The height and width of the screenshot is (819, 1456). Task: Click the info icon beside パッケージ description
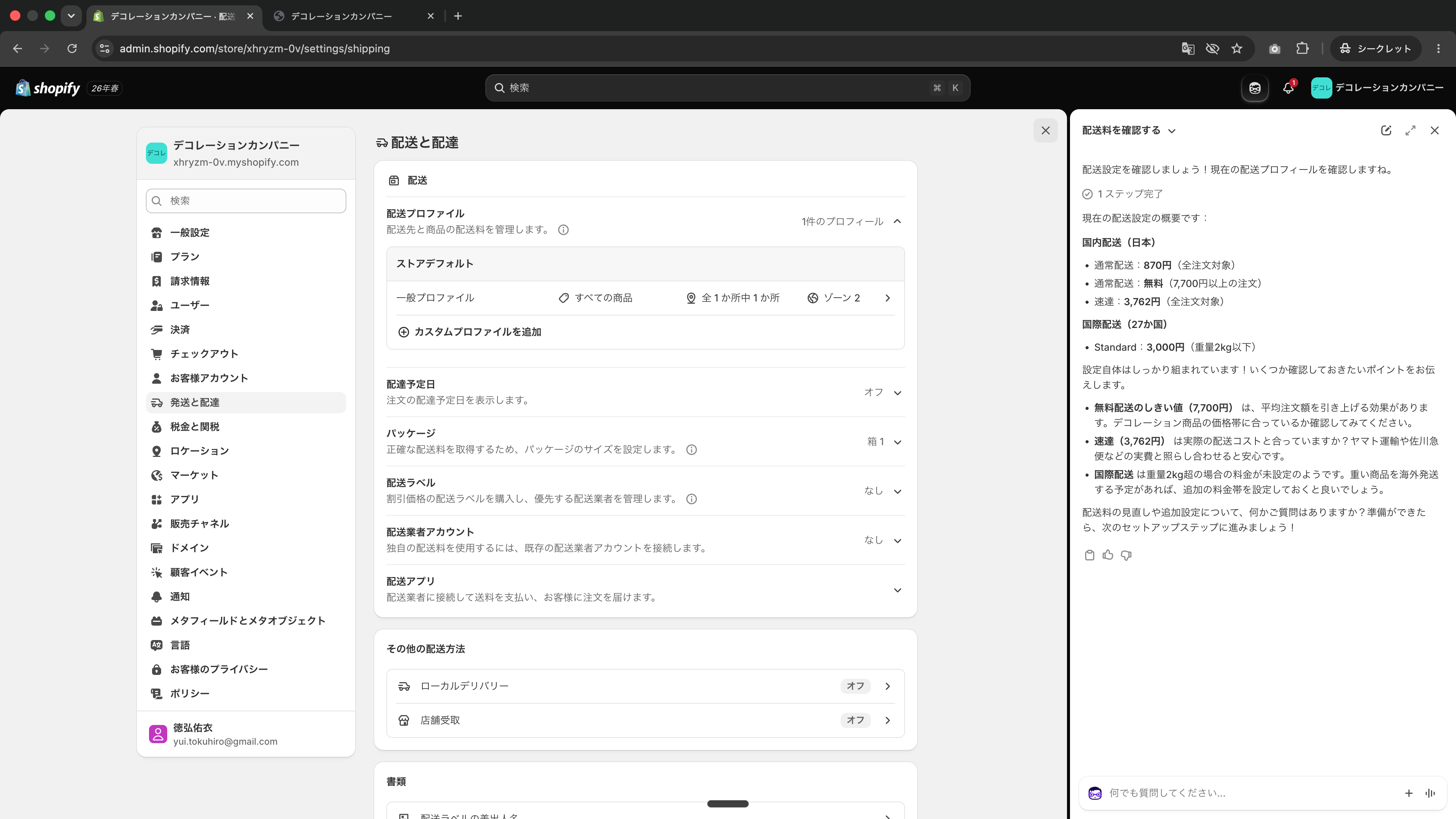(691, 450)
